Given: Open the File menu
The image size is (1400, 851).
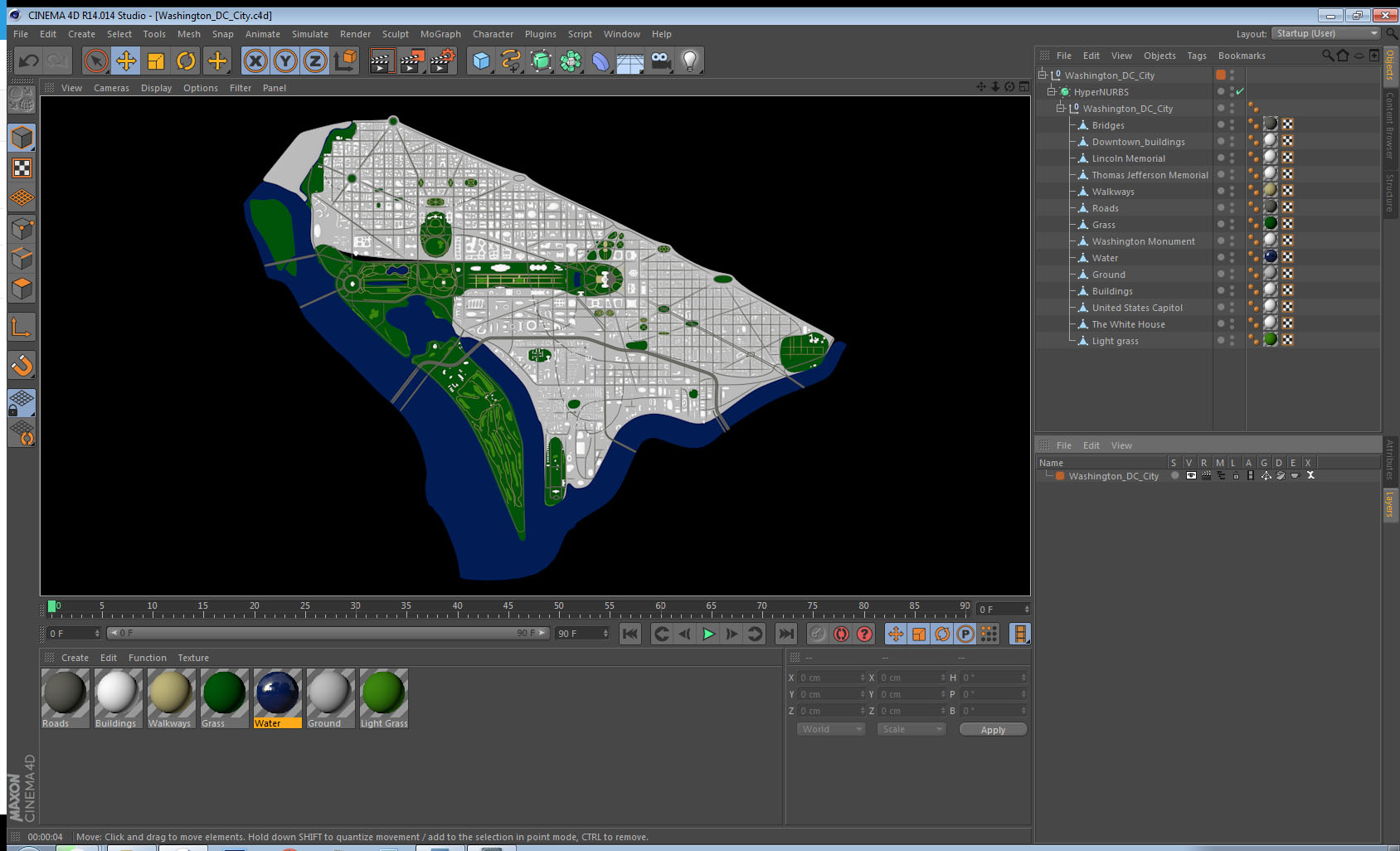Looking at the screenshot, I should 21,34.
